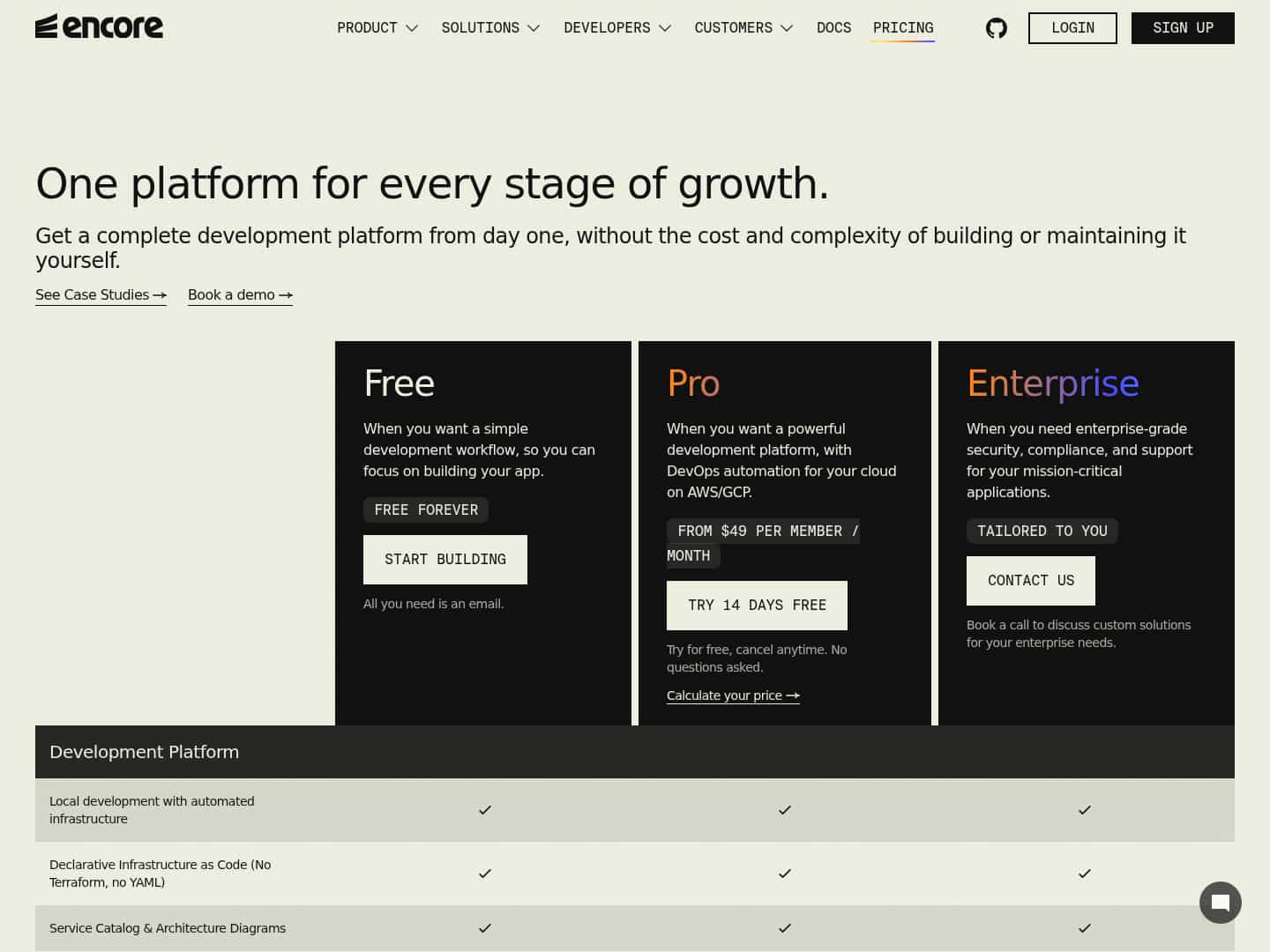Viewport: 1270px width, 952px height.
Task: Go to the Docs page
Action: pos(833,28)
